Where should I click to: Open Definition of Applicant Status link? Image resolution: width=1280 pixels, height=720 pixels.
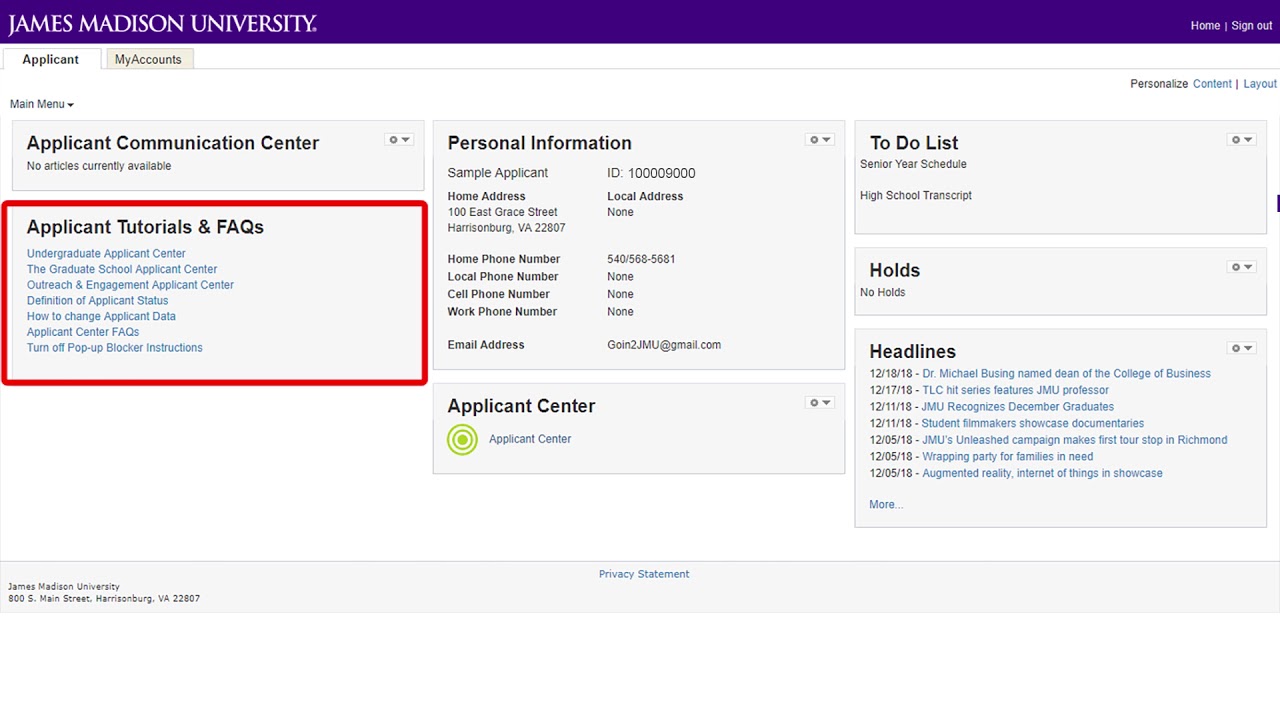coord(97,301)
